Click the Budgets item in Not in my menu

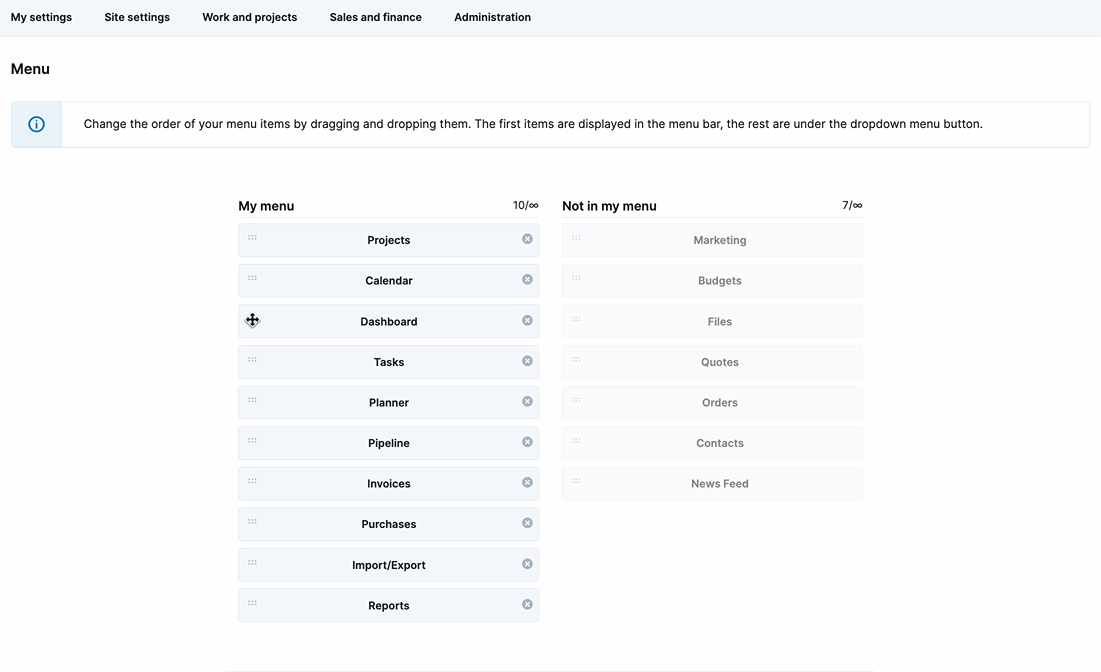coord(712,281)
